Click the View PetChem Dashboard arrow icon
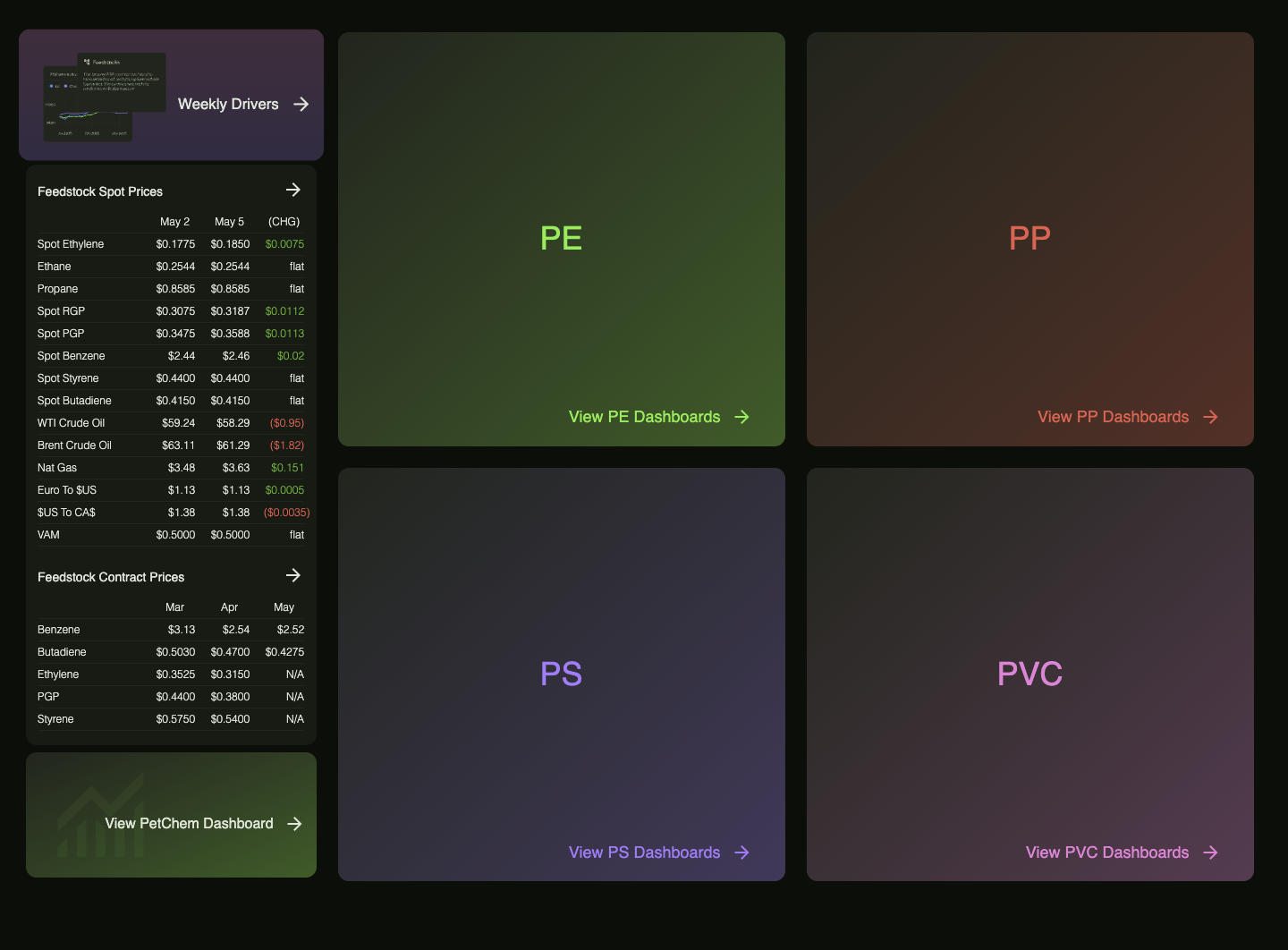The width and height of the screenshot is (1288, 950). [x=294, y=824]
